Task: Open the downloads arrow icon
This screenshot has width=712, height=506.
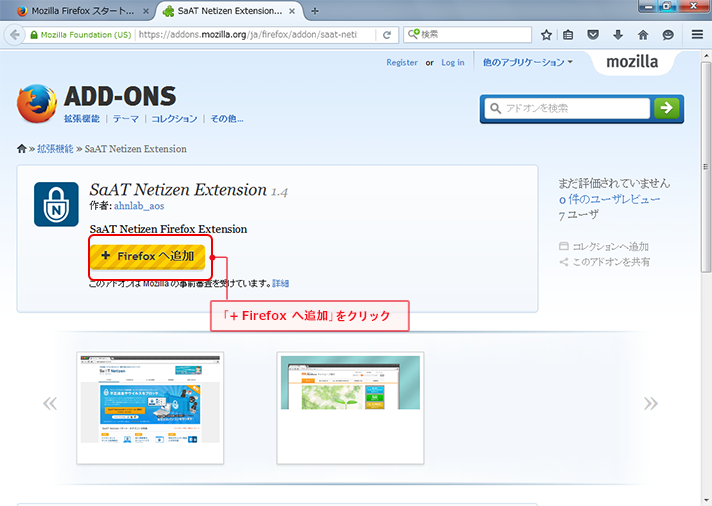Action: coord(618,35)
